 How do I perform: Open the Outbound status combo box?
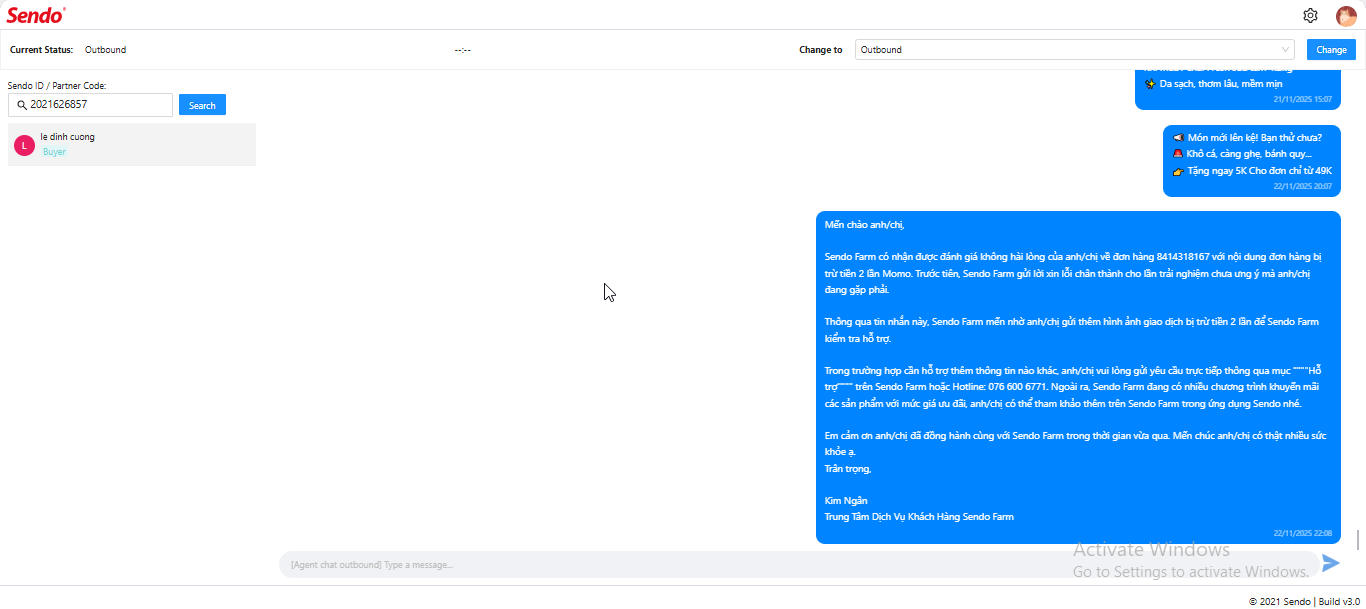pos(1075,50)
